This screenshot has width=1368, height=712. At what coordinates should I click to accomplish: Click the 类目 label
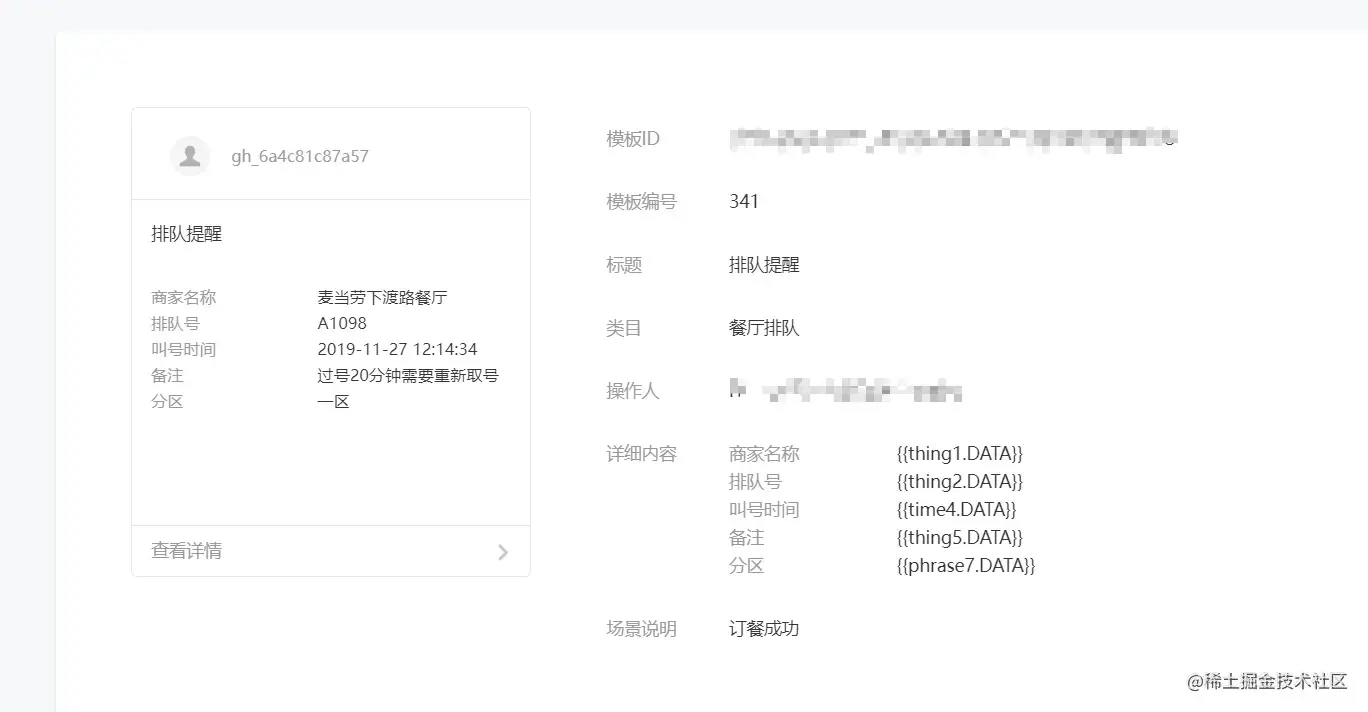[624, 328]
